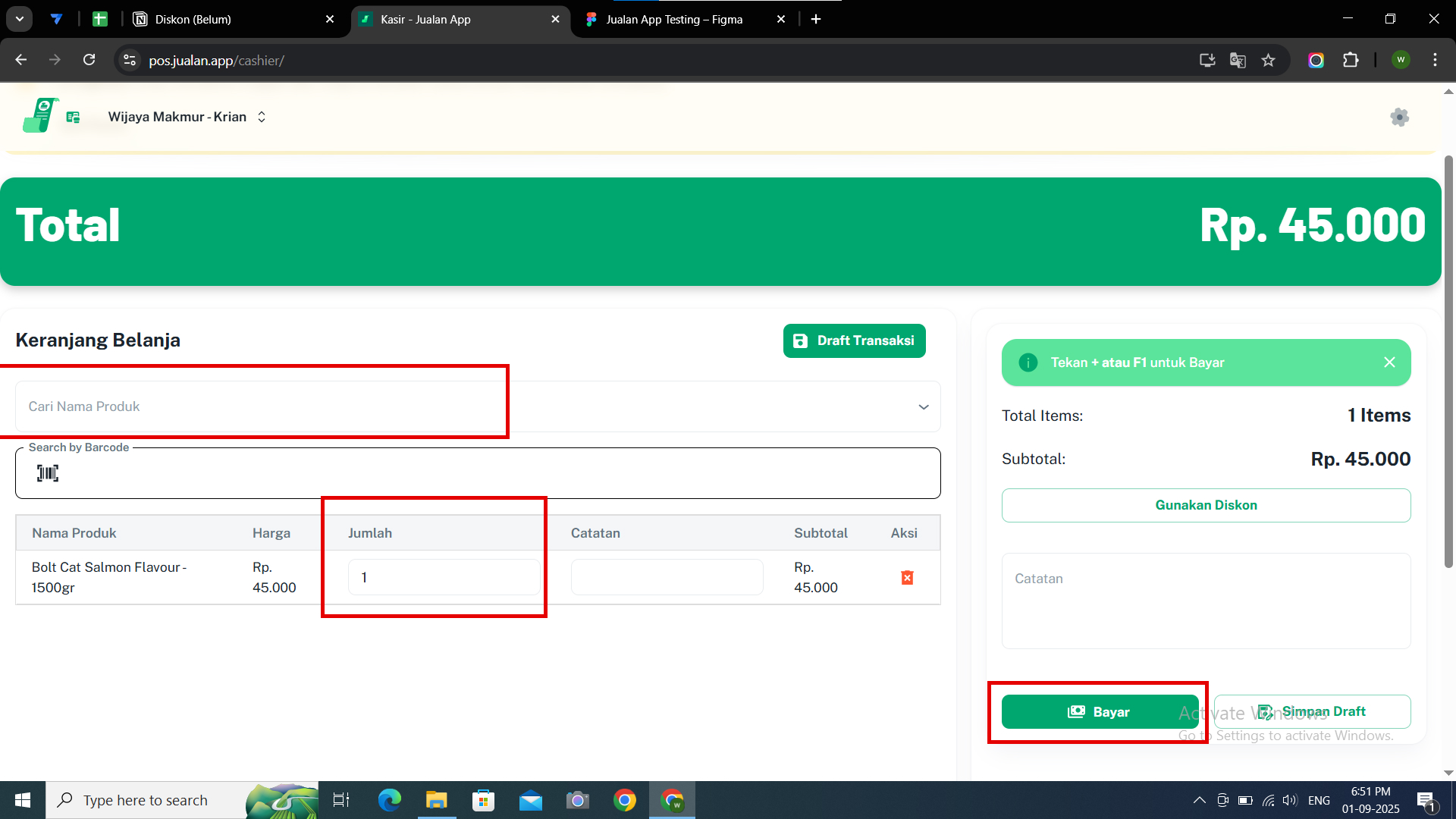
Task: Click the red delete item icon
Action: (907, 578)
